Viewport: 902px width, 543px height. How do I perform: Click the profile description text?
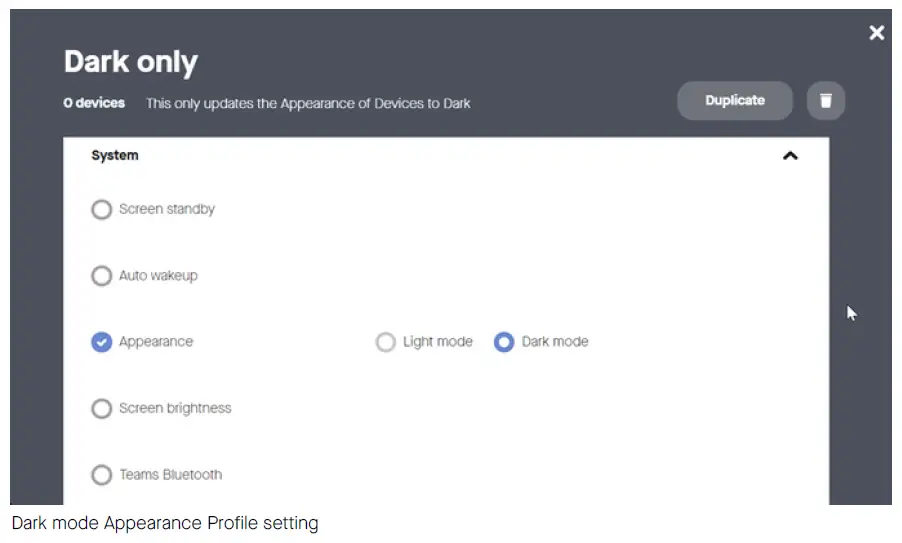tap(308, 103)
